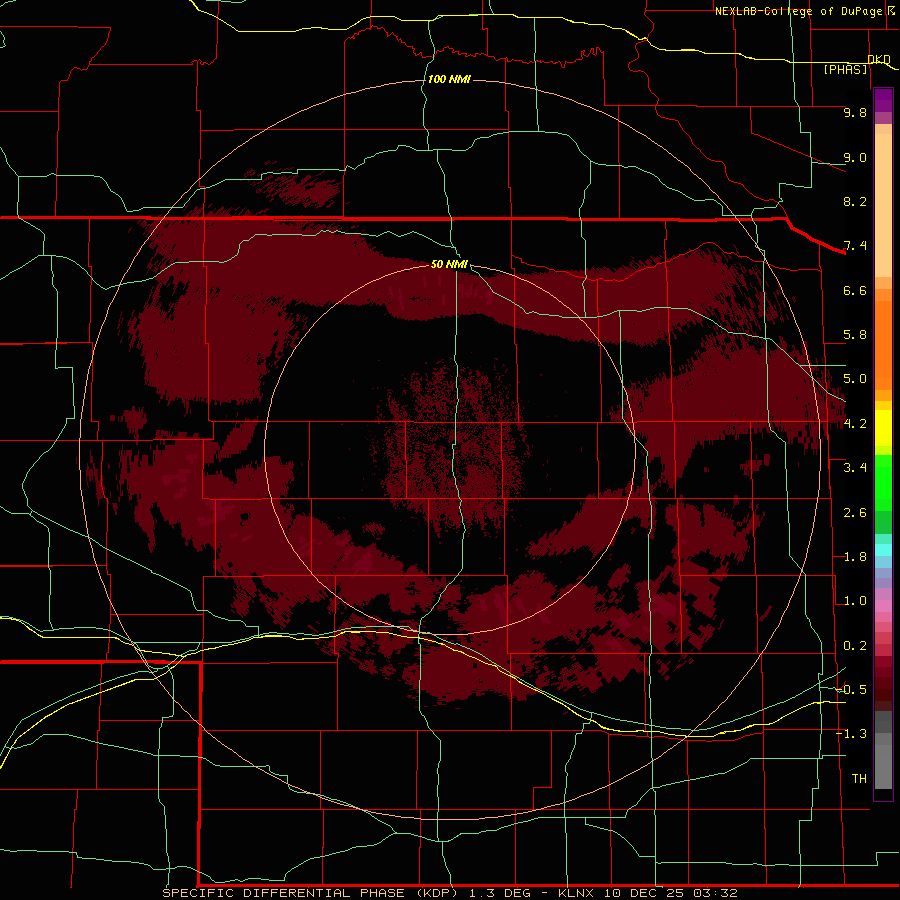Click the [PHAS] legend header
The width and height of the screenshot is (900, 900).
point(845,69)
